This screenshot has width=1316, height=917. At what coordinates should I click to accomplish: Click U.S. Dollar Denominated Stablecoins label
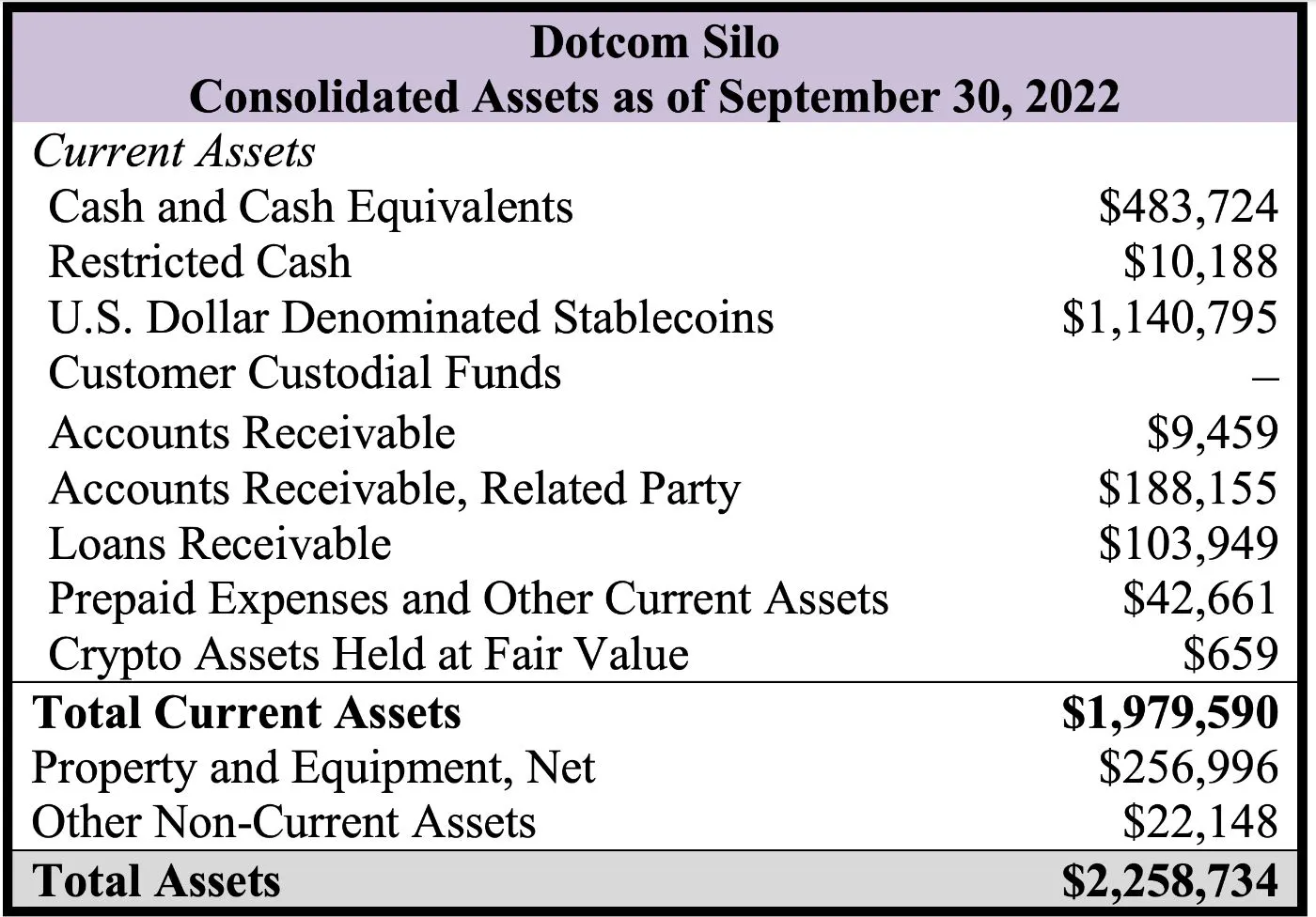411,318
